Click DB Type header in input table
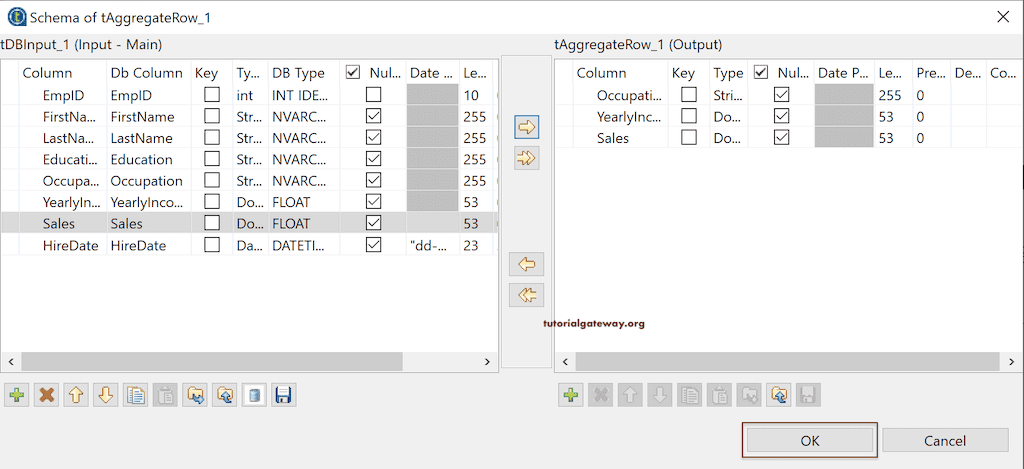The image size is (1024, 469). 304,73
